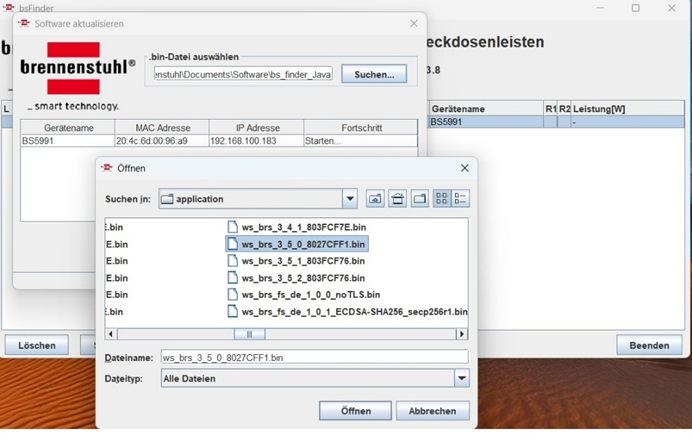Expand the 'Suchen in' application dropdown
The width and height of the screenshot is (692, 448).
350,199
